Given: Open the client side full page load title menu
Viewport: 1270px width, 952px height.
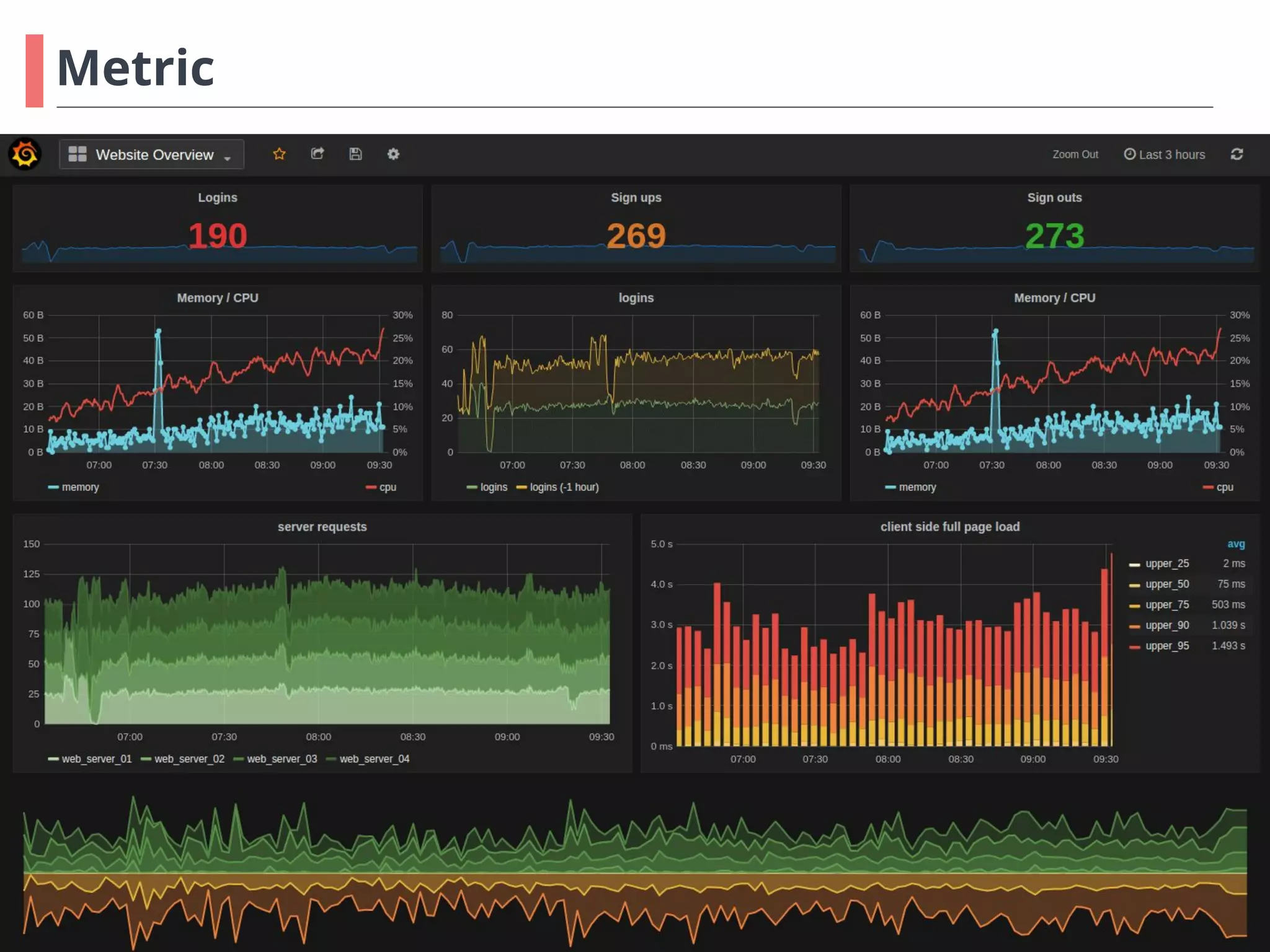Looking at the screenshot, I should click(x=949, y=527).
